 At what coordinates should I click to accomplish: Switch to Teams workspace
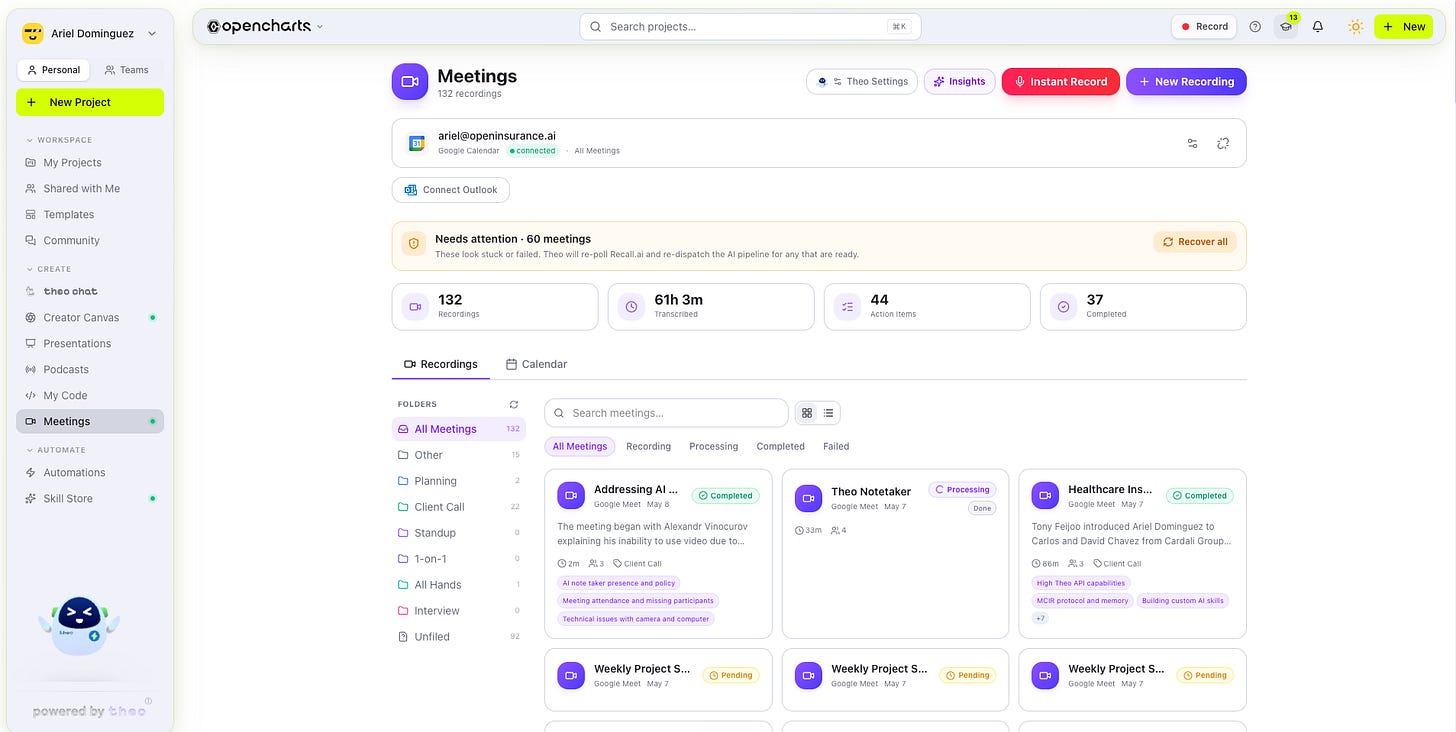[x=127, y=70]
